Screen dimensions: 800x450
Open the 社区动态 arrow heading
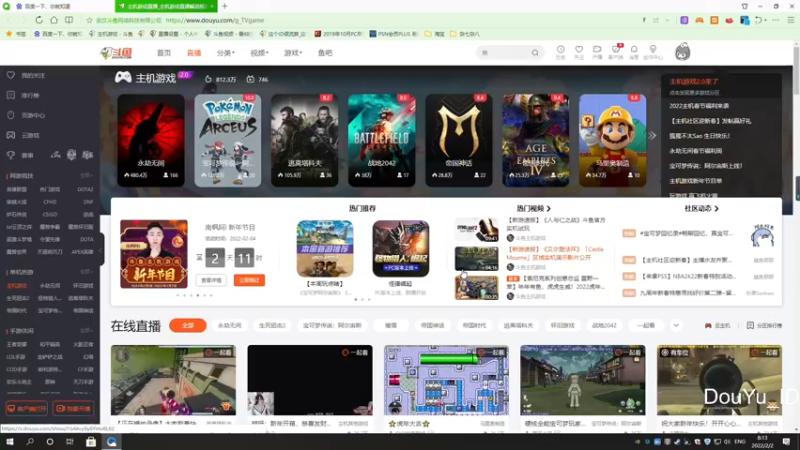tap(702, 208)
